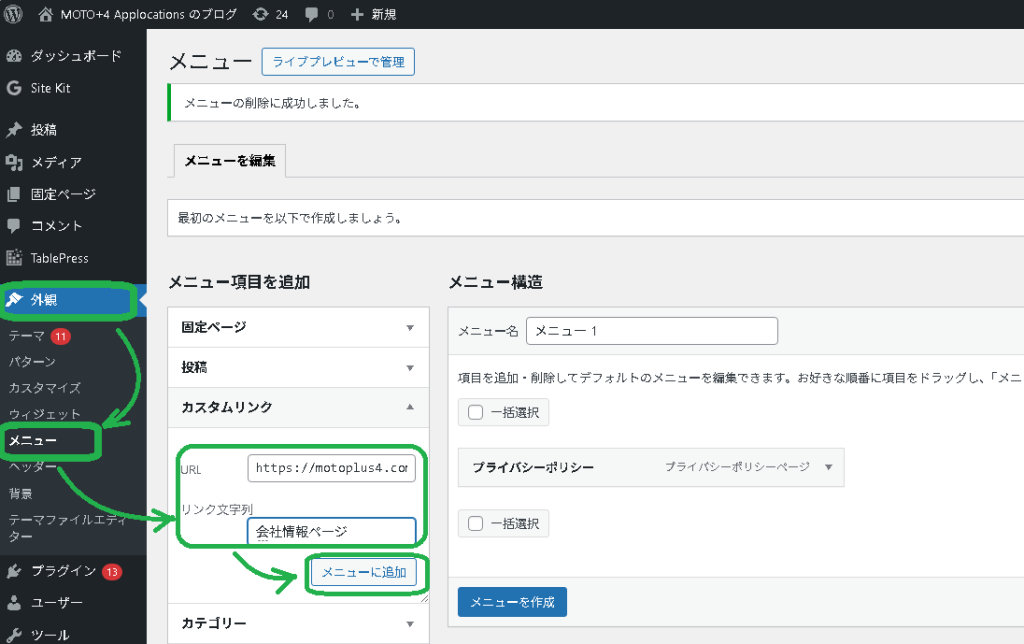
Task: Click the plus icon for 新規
Action: point(357,14)
